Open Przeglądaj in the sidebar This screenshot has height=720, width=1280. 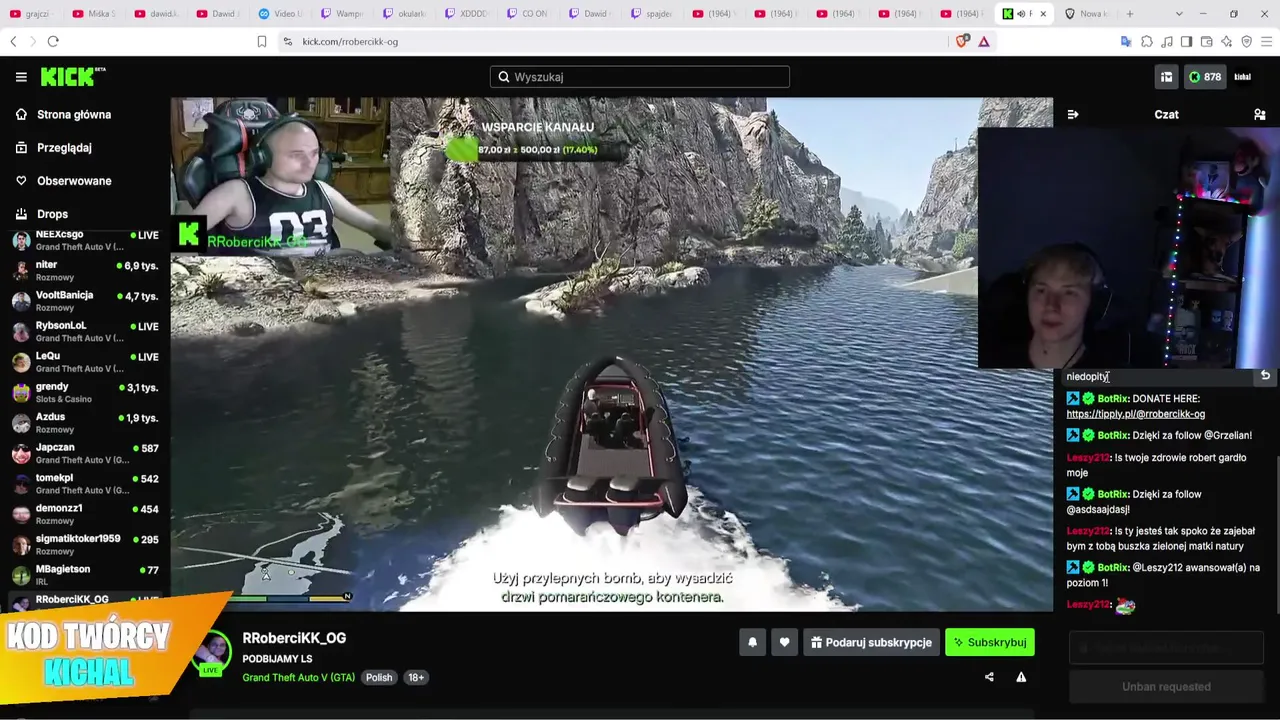click(x=64, y=147)
